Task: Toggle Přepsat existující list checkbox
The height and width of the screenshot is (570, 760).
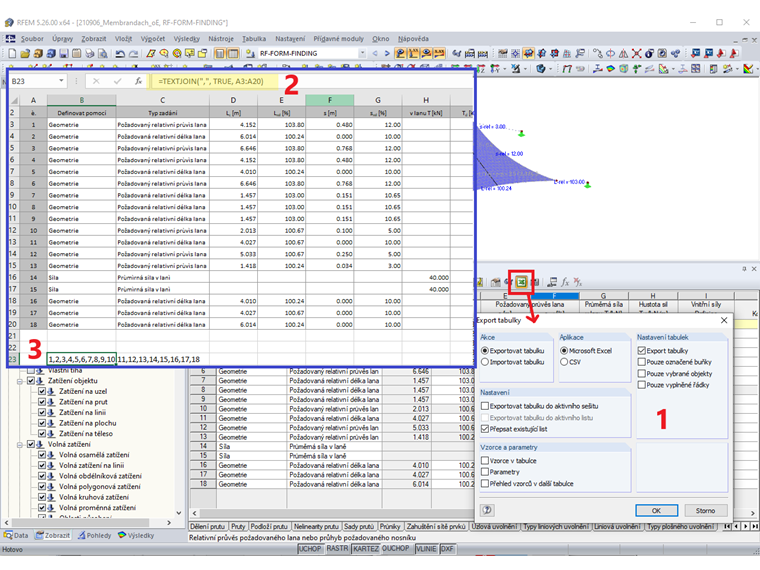Action: [485, 429]
